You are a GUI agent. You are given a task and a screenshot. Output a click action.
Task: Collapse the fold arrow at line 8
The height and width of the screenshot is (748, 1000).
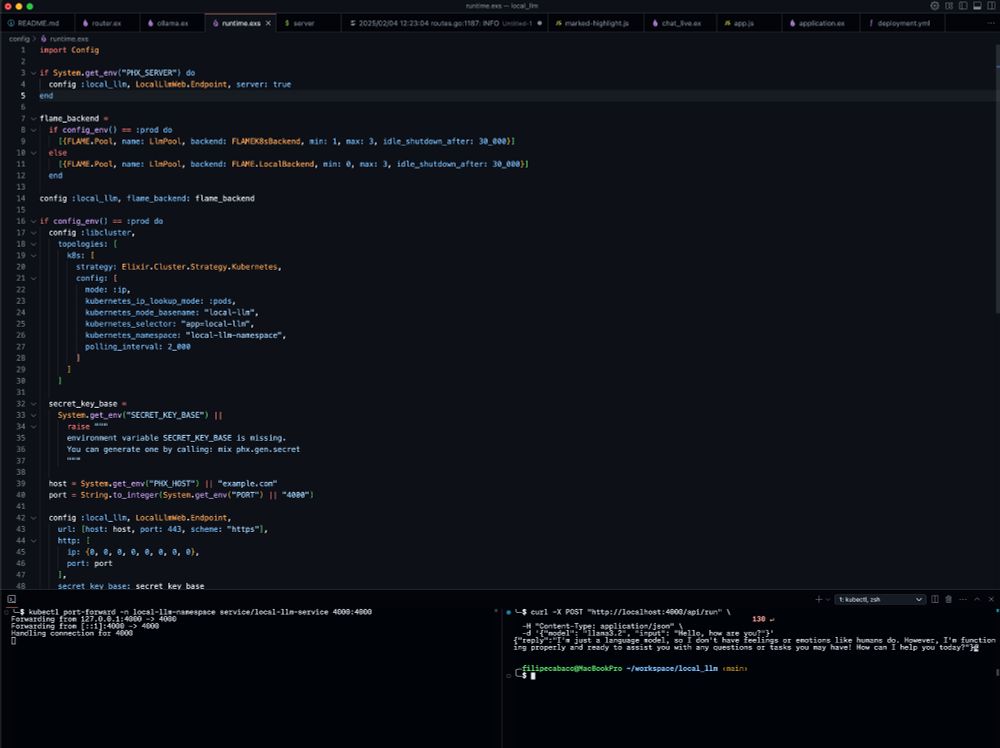33,130
